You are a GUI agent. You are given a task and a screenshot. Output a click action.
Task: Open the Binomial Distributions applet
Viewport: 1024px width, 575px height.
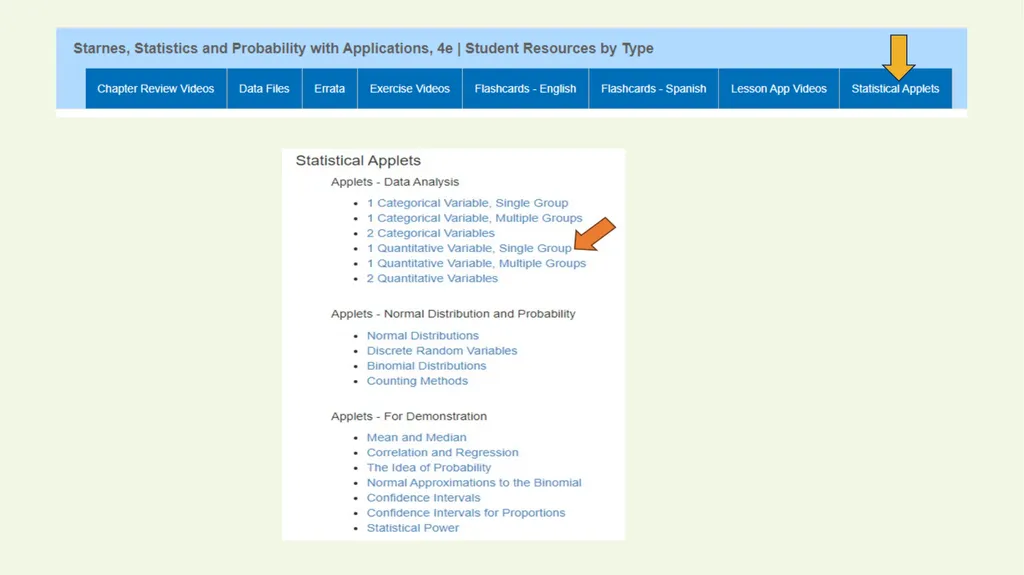click(426, 366)
